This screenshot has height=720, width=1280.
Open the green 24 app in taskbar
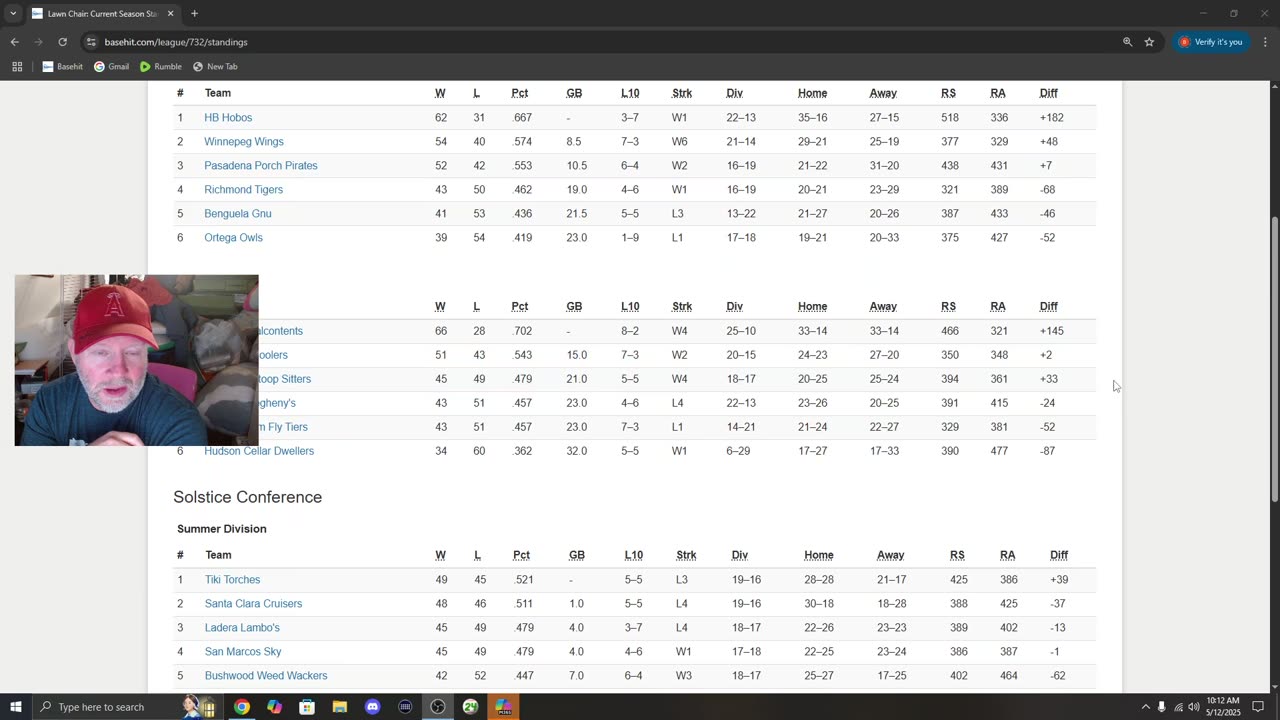pos(470,707)
